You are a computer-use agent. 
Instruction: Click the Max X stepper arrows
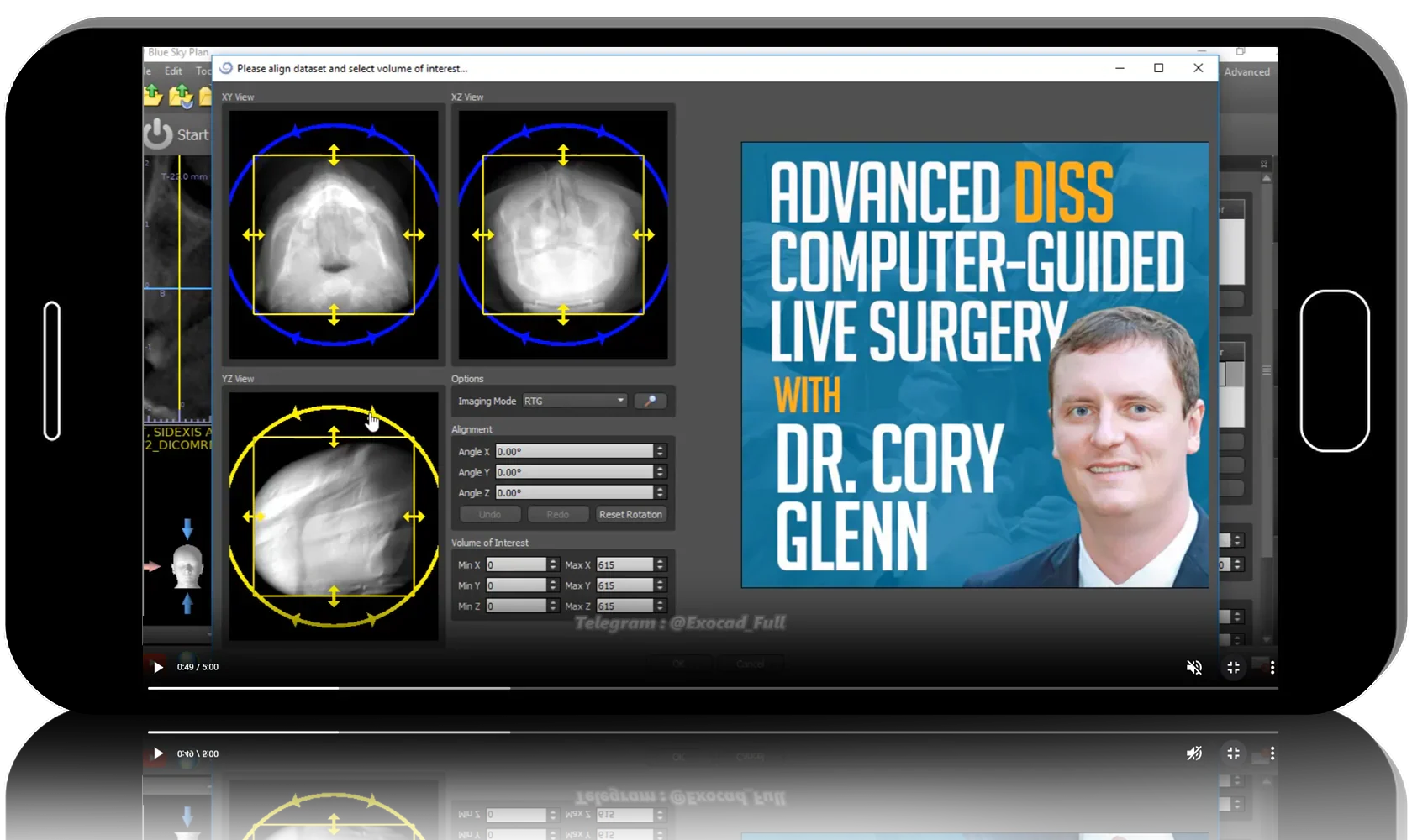pos(661,564)
